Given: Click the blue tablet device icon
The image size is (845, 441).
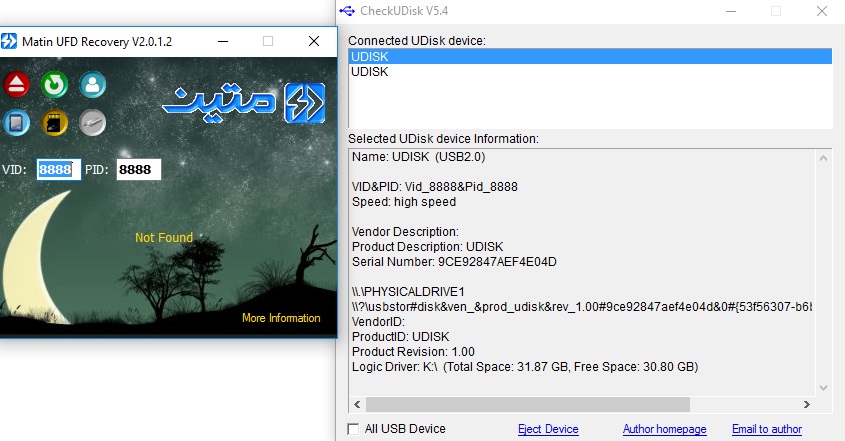Looking at the screenshot, I should (17, 123).
